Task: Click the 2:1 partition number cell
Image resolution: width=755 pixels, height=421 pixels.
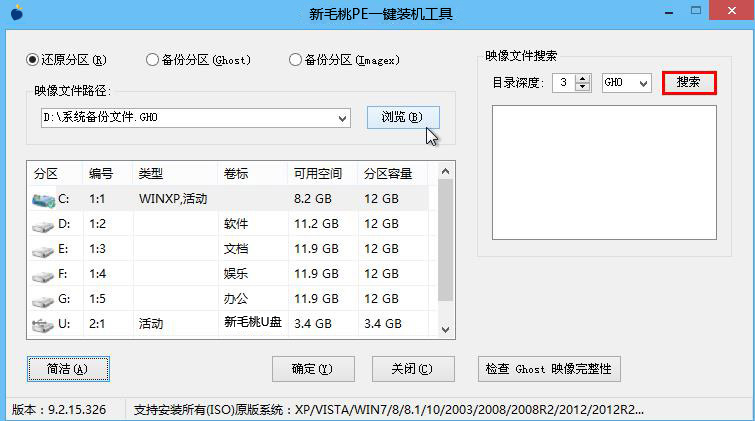Action: click(x=97, y=324)
